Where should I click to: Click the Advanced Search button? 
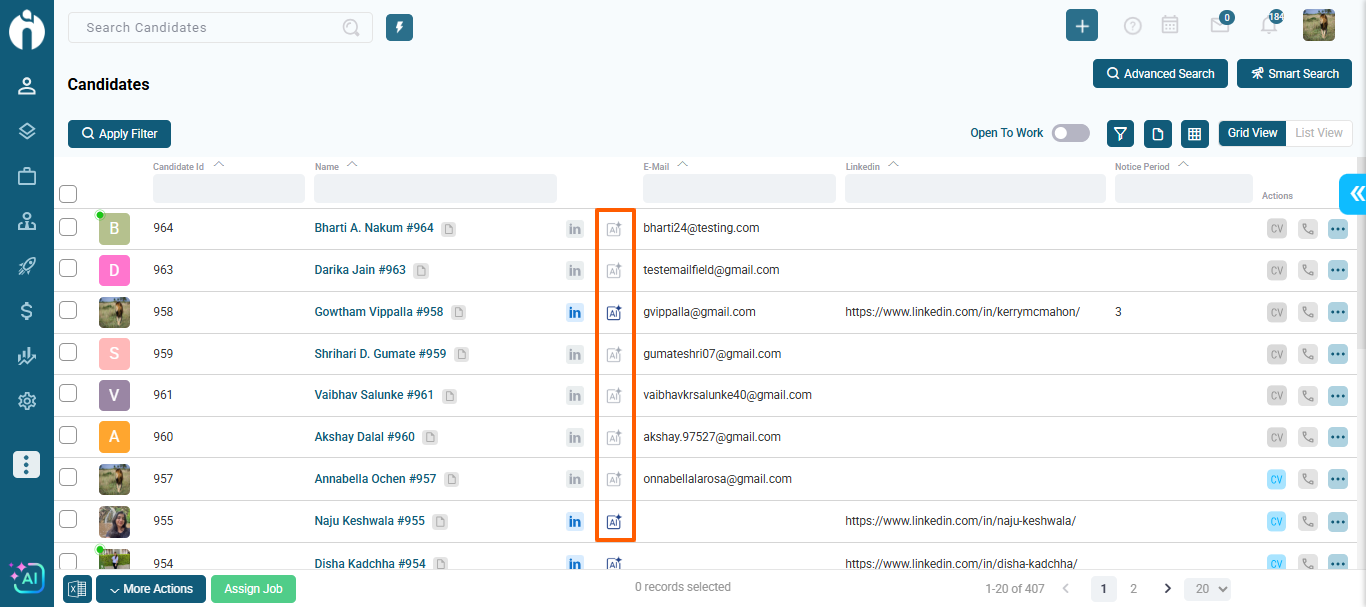[x=1159, y=74]
